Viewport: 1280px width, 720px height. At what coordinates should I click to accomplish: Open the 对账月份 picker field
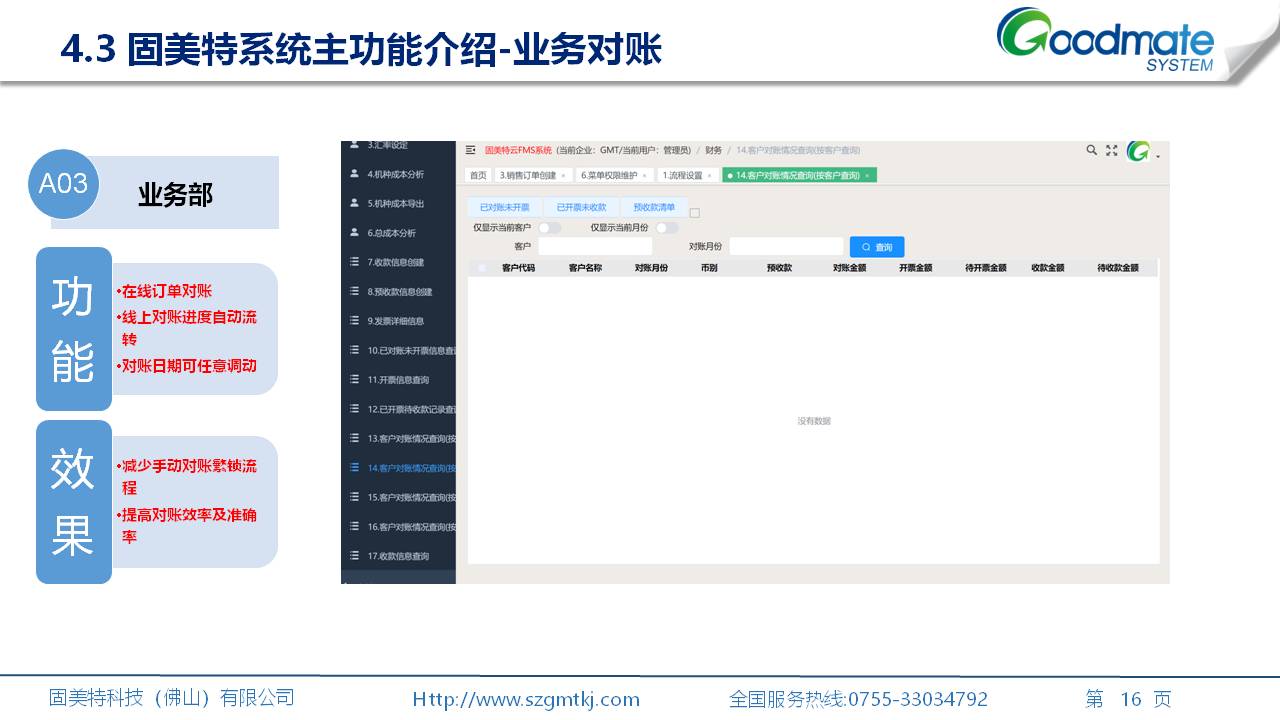786,246
